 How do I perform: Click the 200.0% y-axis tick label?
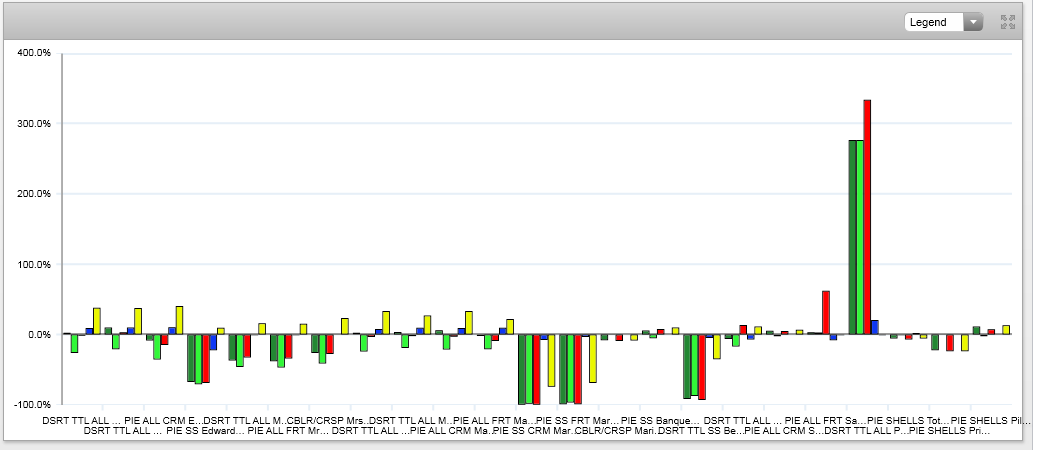pyautogui.click(x=34, y=194)
